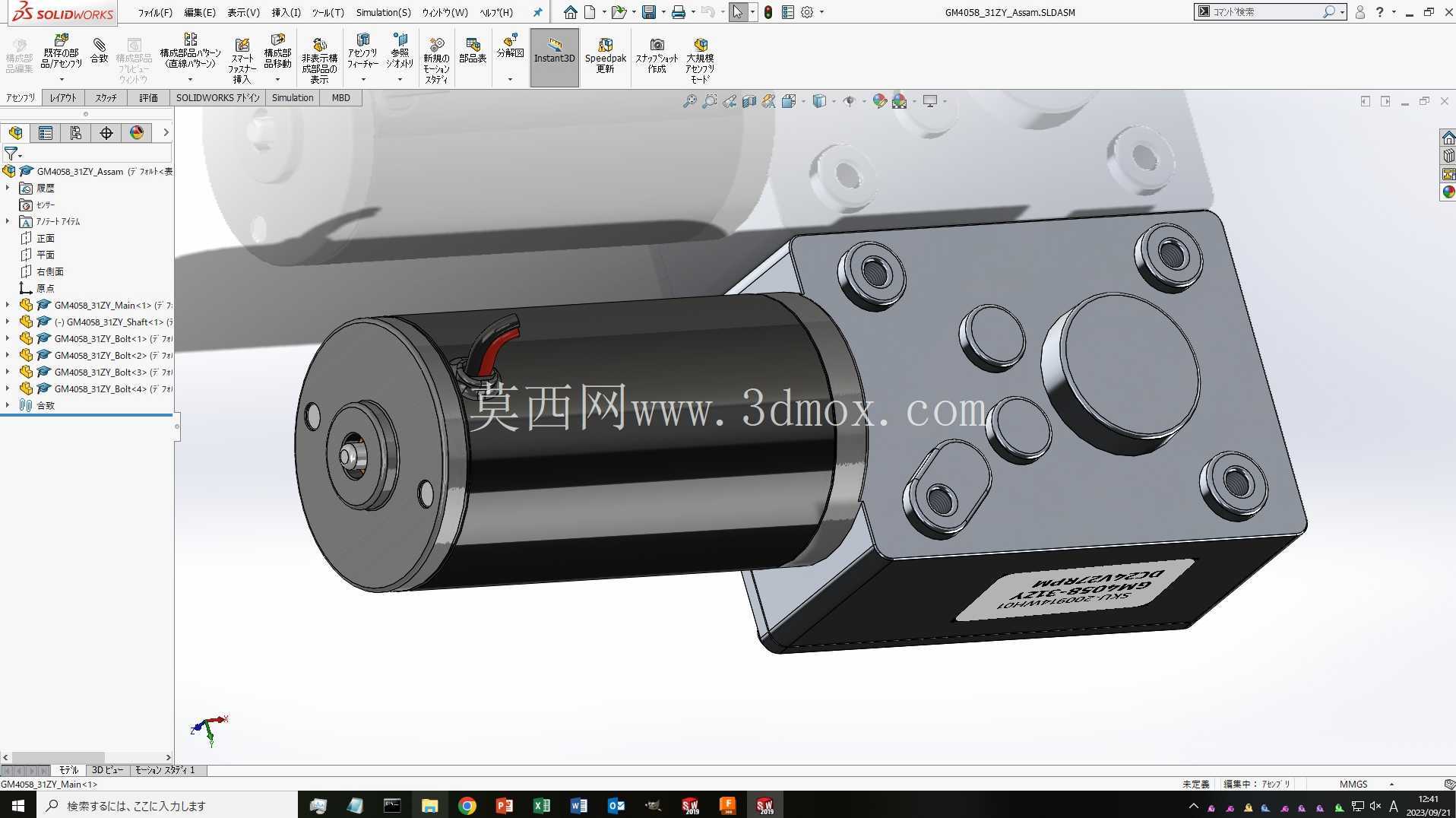Open ConfigurationManager tab icon
The height and width of the screenshot is (818, 1456).
pyautogui.click(x=76, y=133)
